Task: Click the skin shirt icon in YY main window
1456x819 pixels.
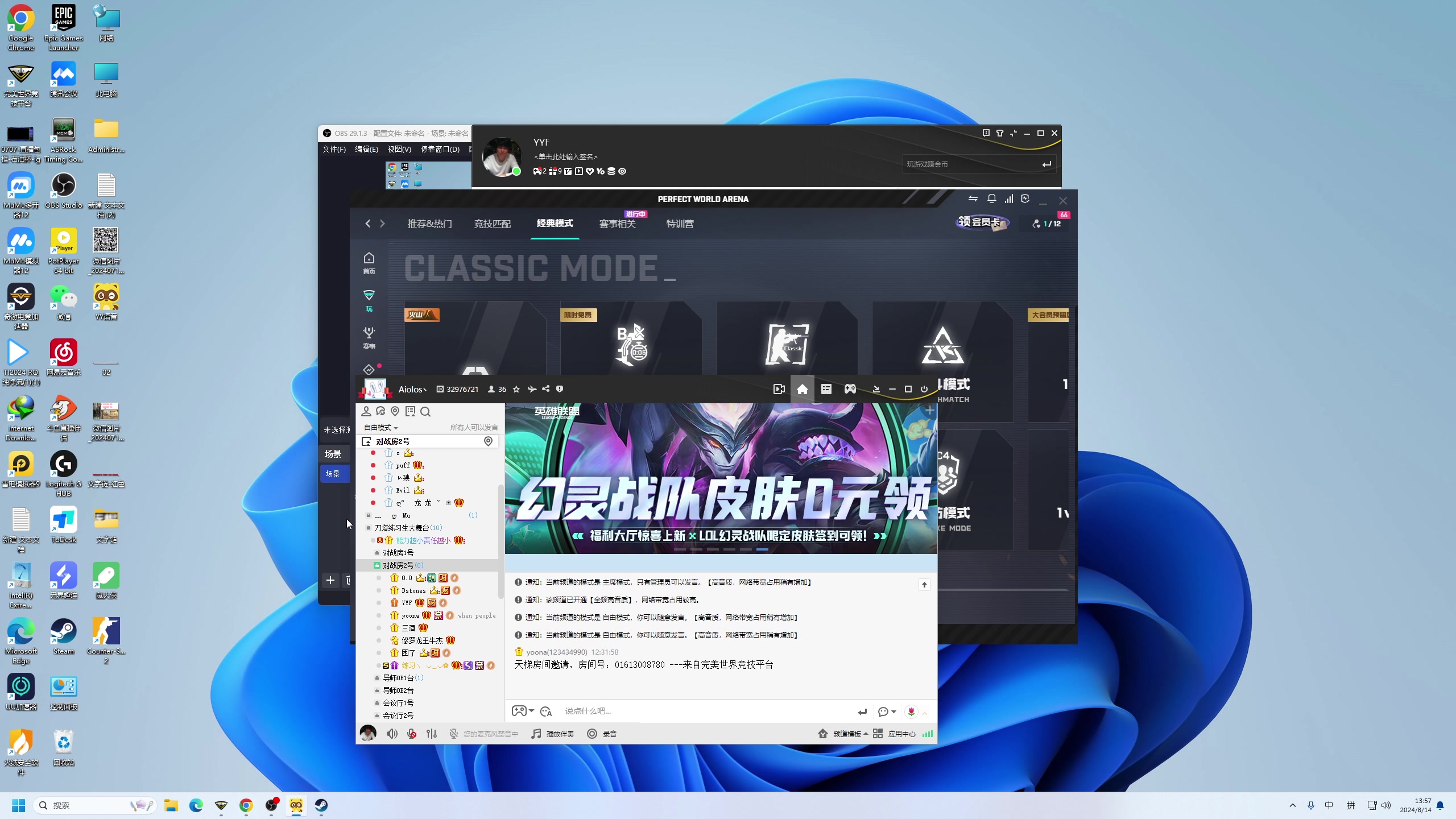Action: click(999, 133)
